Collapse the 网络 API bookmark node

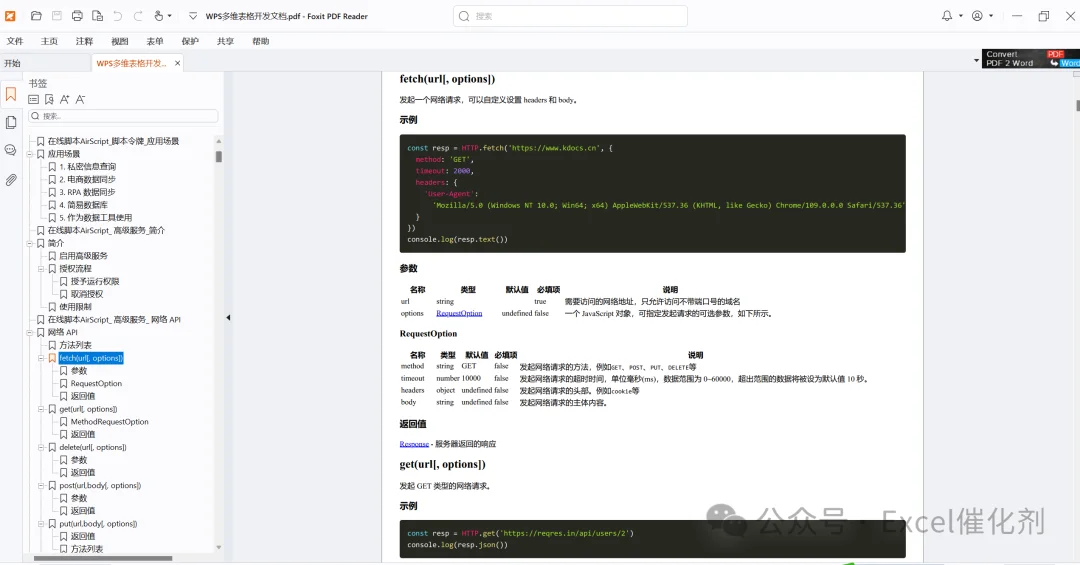(30, 332)
